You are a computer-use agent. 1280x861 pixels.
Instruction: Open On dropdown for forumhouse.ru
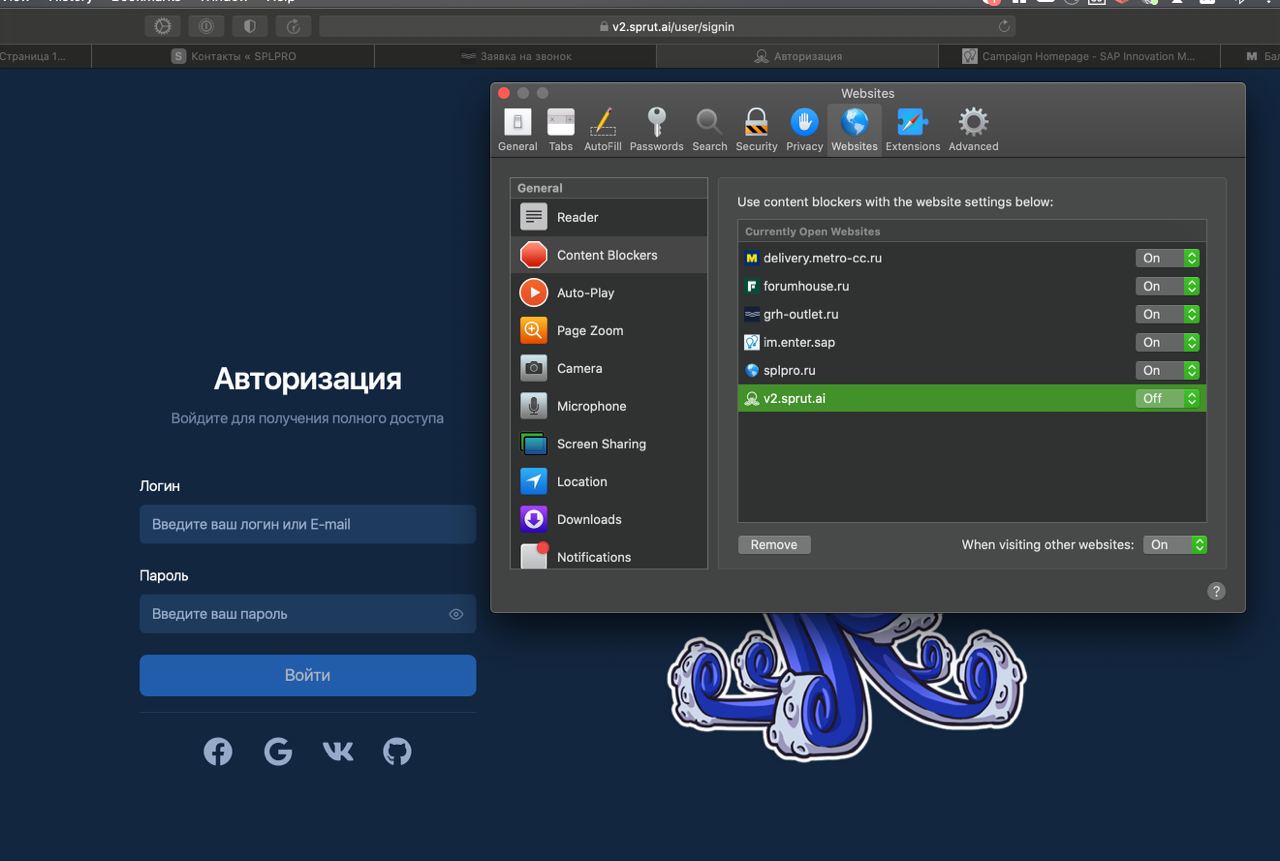(x=1167, y=286)
